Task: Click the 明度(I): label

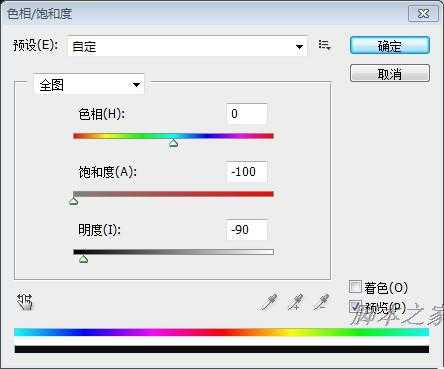Action: [x=99, y=230]
